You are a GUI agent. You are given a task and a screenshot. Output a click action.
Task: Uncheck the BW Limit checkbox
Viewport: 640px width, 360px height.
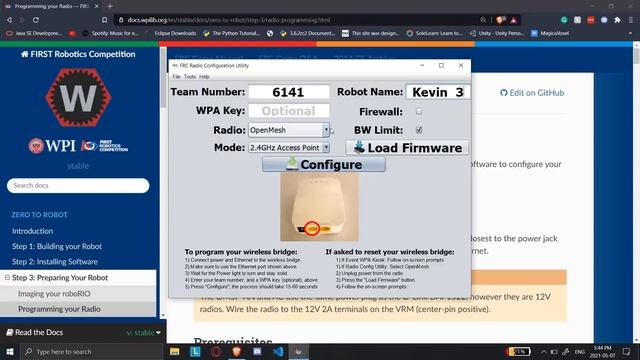[419, 130]
